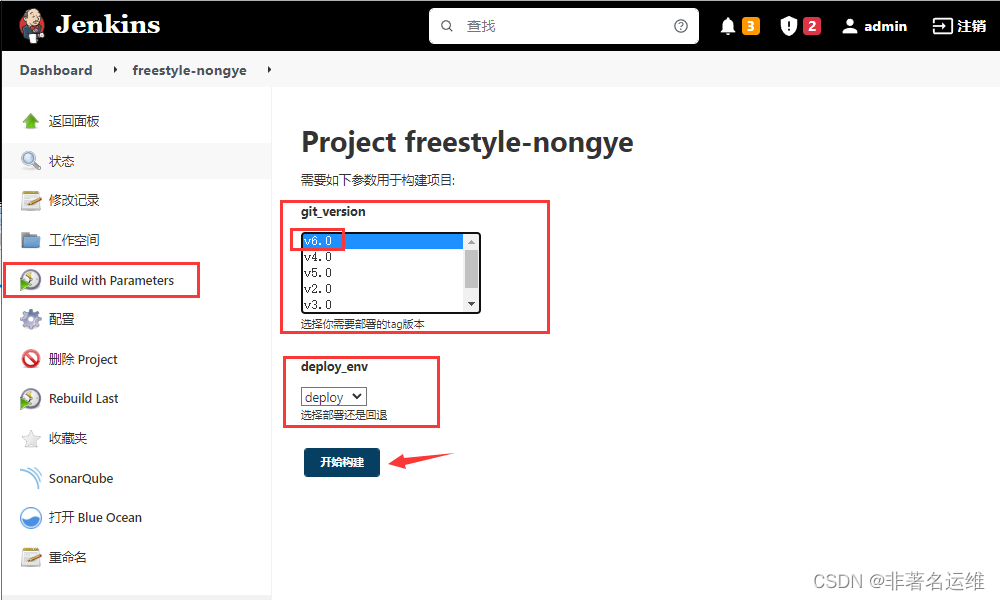Open notifications bell icon

728,26
